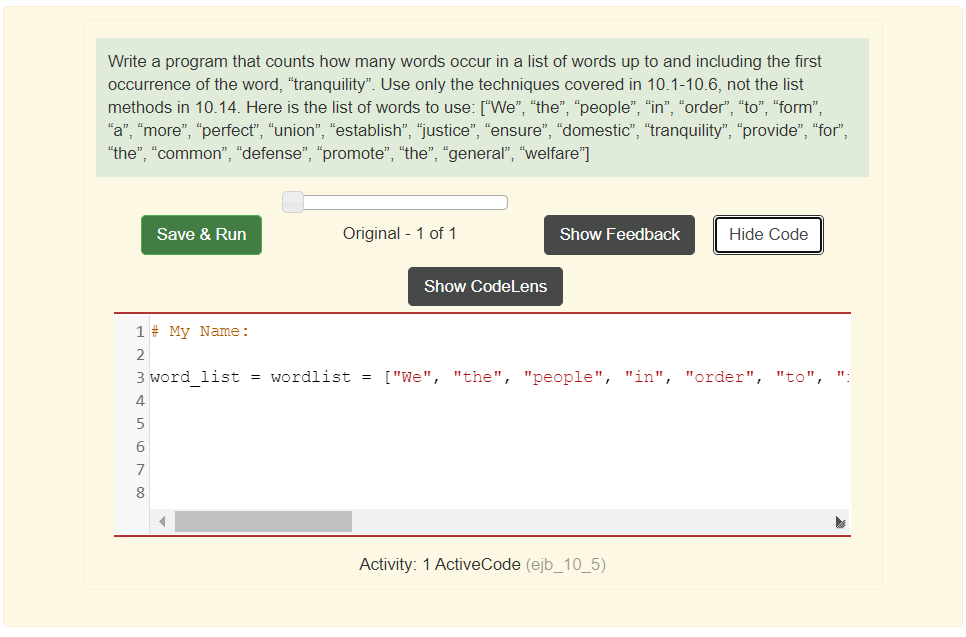Click the "people" string in code

[x=563, y=377]
